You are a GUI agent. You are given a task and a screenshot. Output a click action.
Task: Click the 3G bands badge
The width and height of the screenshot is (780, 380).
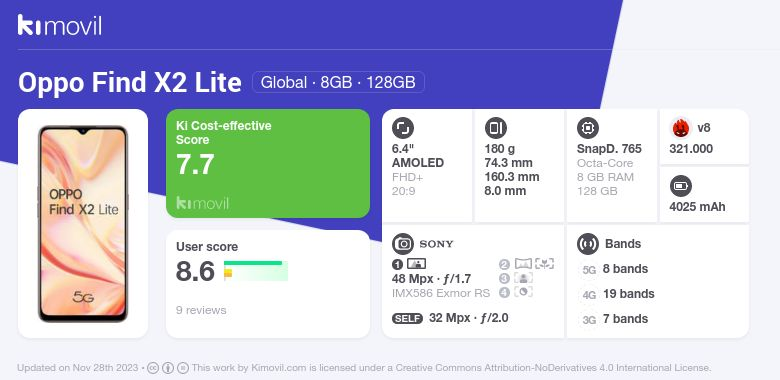tap(589, 320)
